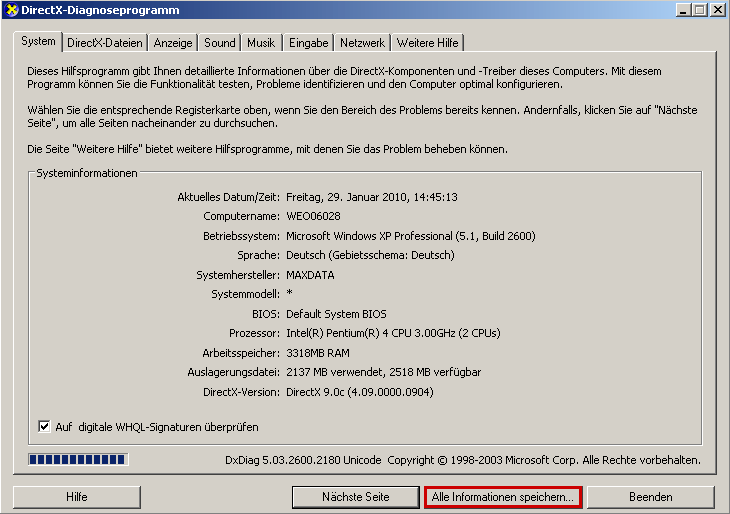Image resolution: width=730 pixels, height=514 pixels.
Task: Click the date value Freitag, 29. Januar 2010
Action: [372, 197]
